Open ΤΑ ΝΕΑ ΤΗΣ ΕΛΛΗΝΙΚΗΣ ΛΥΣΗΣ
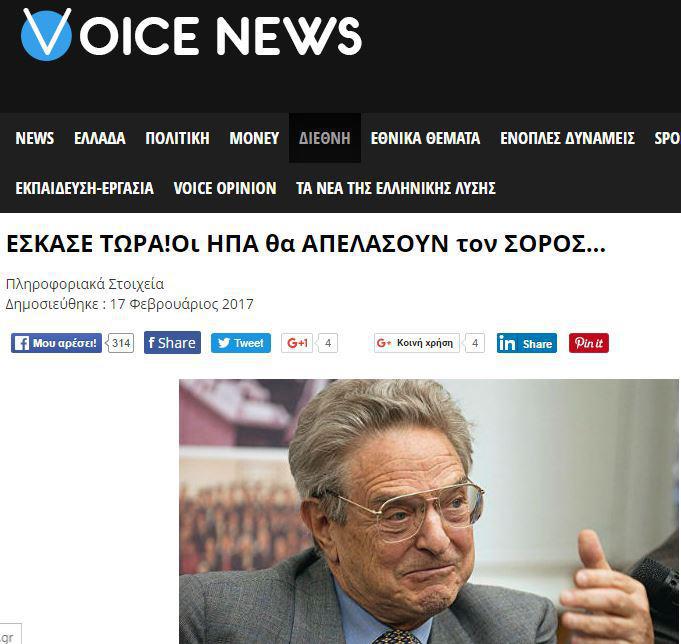The height and width of the screenshot is (644, 681). [x=396, y=188]
